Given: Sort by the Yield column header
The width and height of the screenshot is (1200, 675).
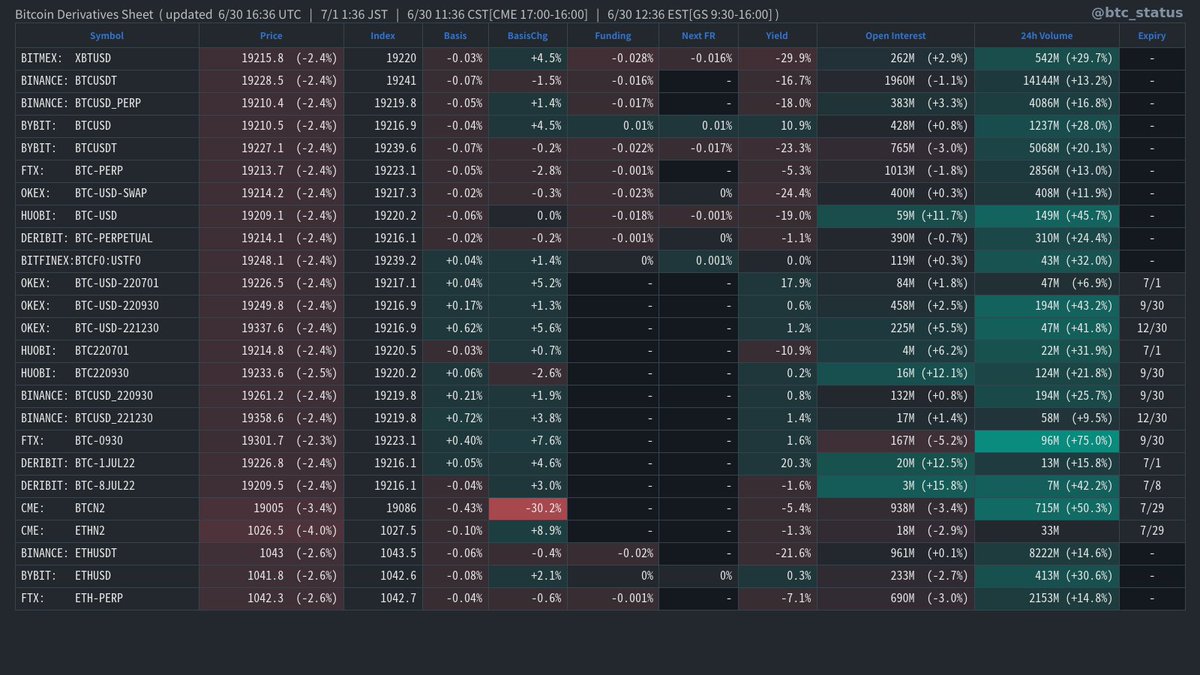Looking at the screenshot, I should (777, 35).
